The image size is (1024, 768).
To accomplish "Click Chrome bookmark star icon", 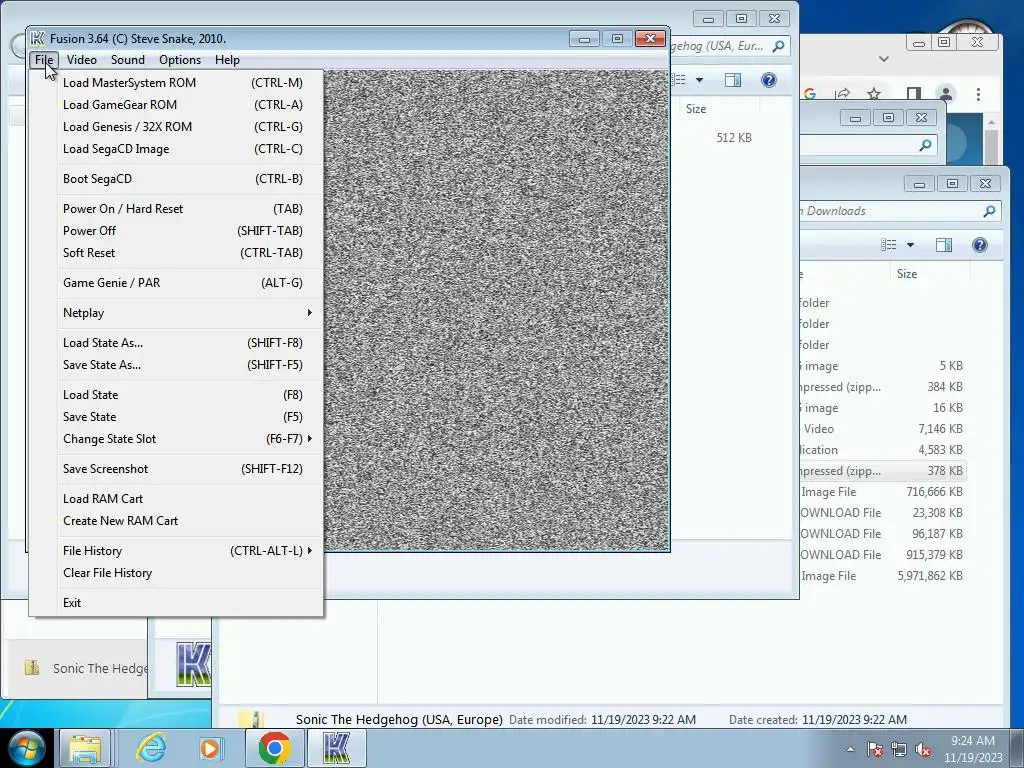I will [874, 94].
